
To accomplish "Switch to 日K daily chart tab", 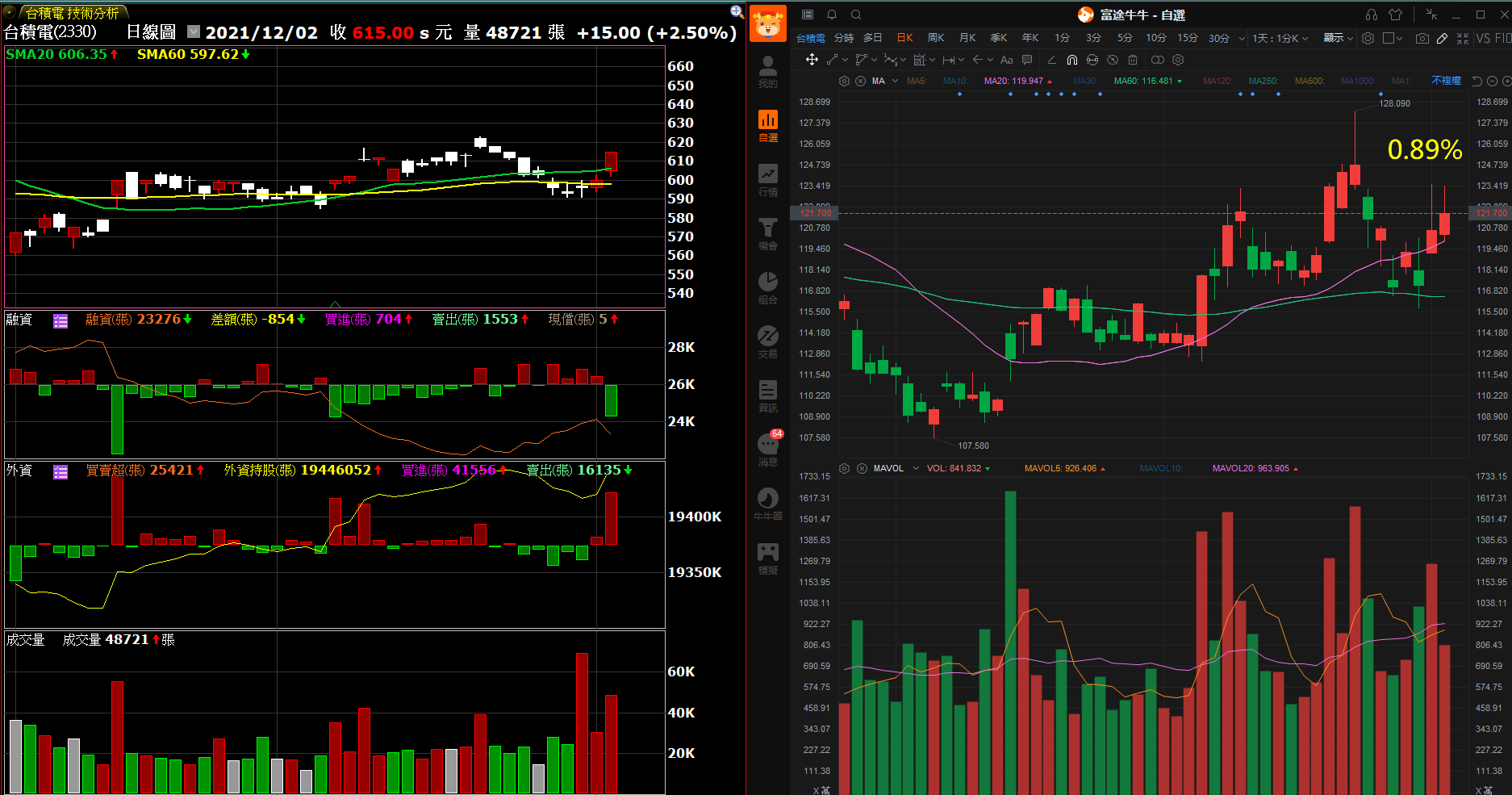I will (x=904, y=38).
